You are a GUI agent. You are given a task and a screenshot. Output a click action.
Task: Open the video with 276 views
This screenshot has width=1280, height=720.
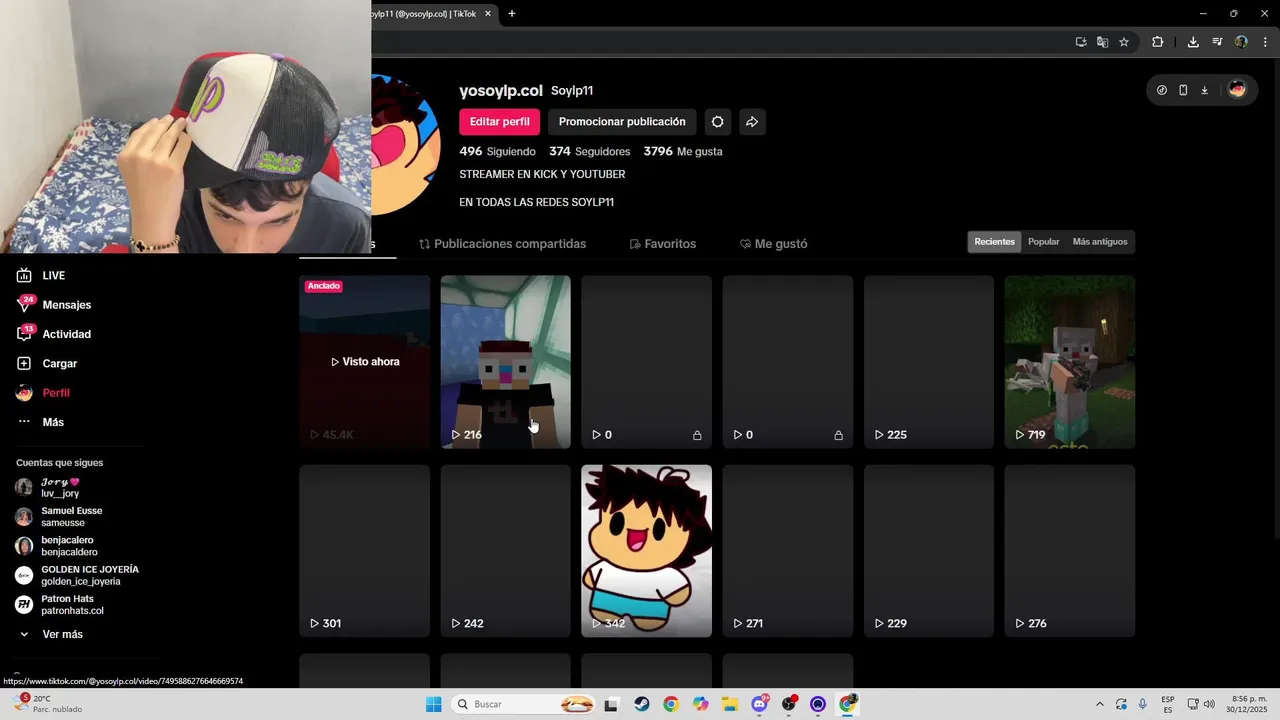click(1069, 551)
